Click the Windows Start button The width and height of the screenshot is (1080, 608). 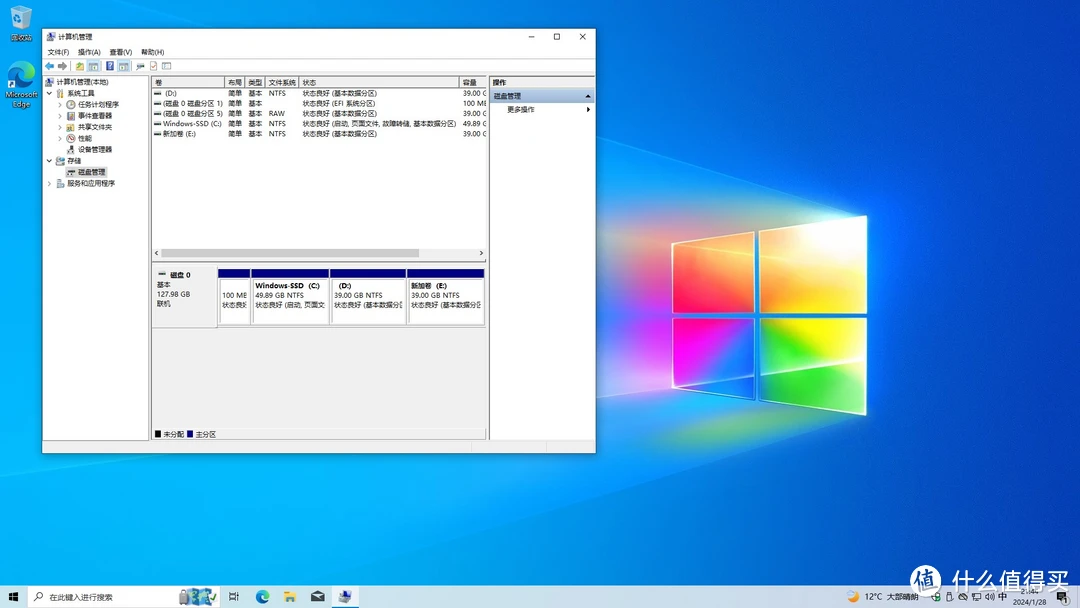[x=14, y=597]
